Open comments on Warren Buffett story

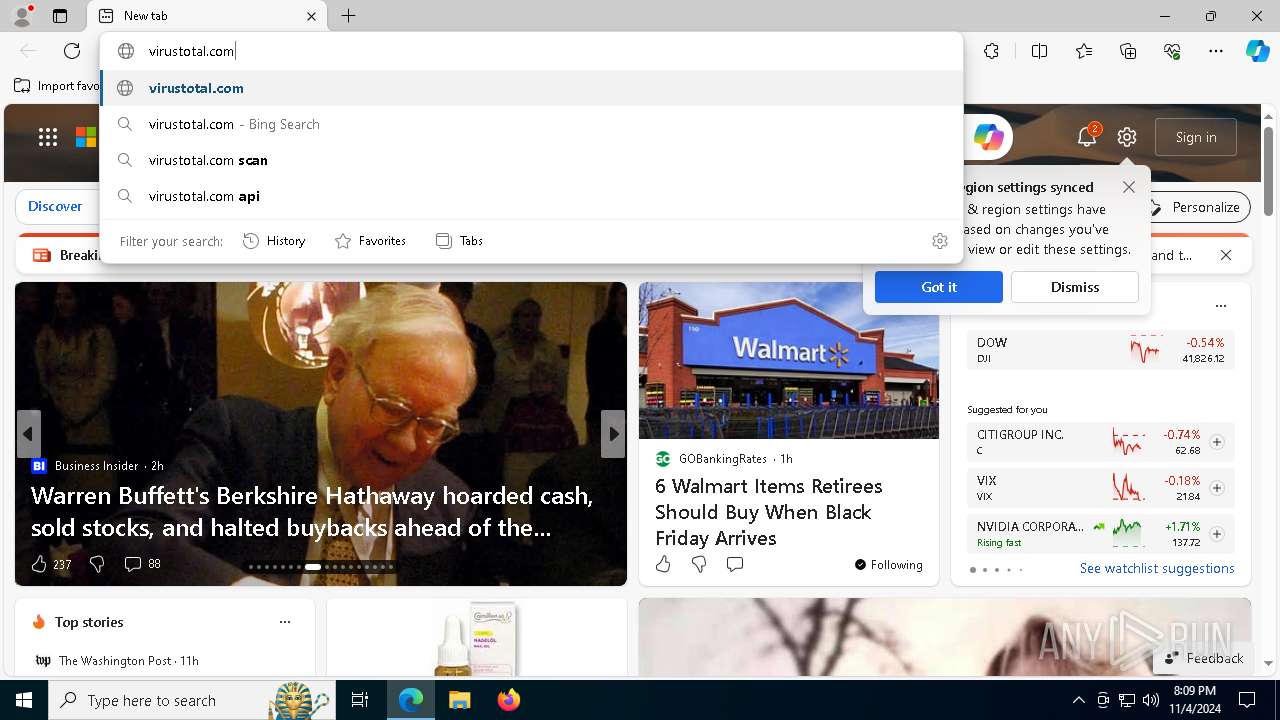(132, 564)
